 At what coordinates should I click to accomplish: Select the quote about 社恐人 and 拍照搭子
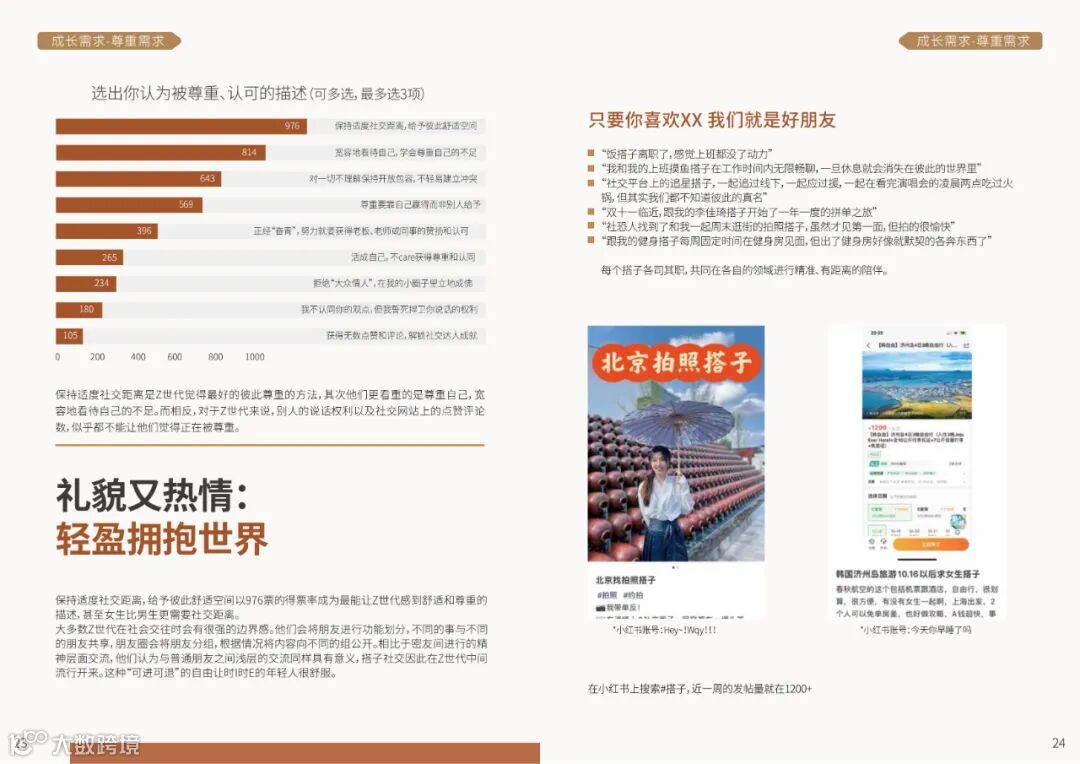(778, 226)
